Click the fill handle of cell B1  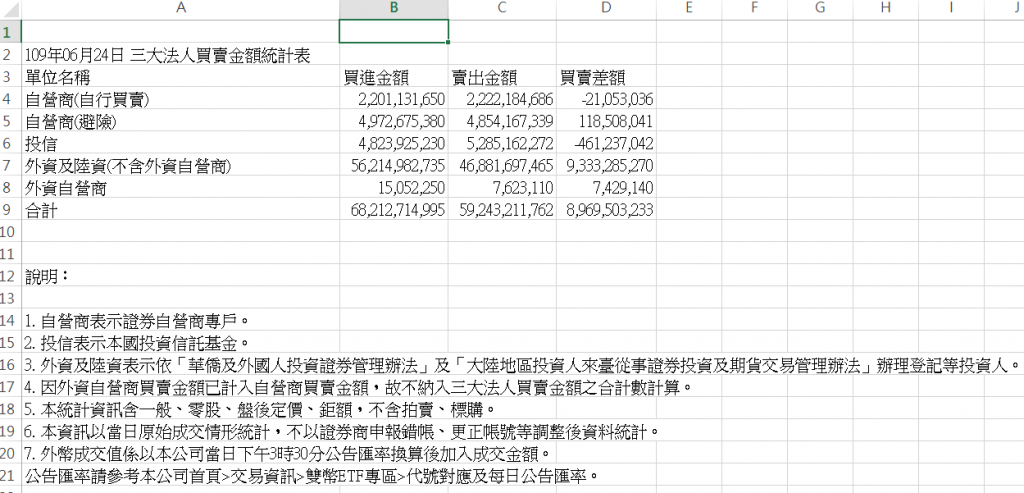449,42
